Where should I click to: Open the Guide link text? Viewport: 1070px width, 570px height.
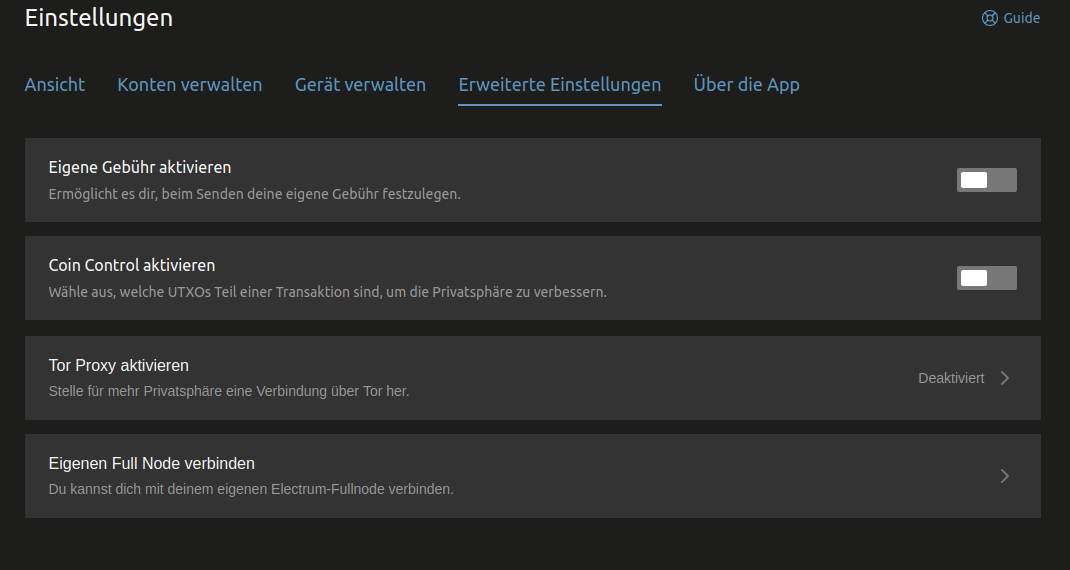coord(1021,18)
